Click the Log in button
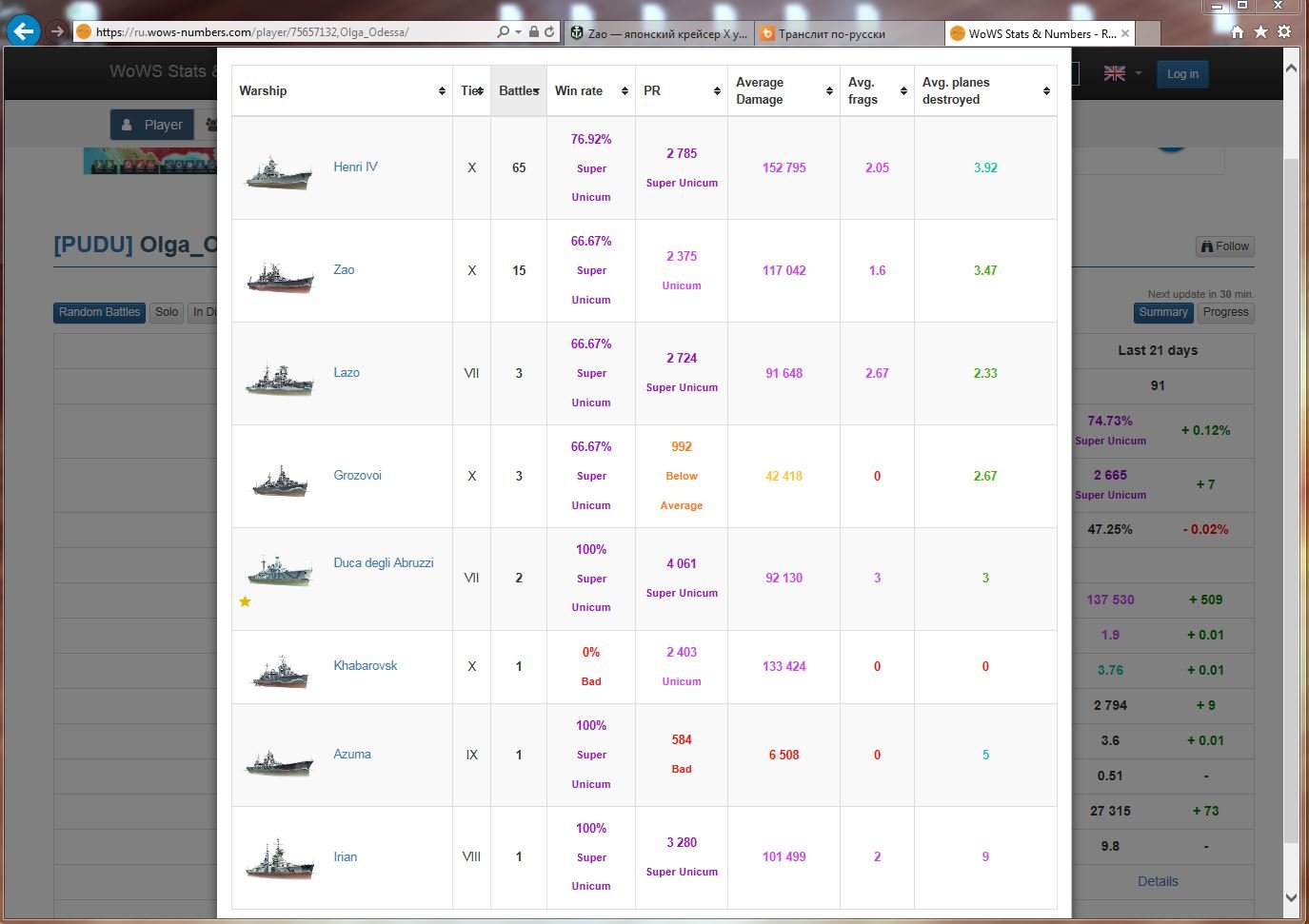 pos(1182,74)
